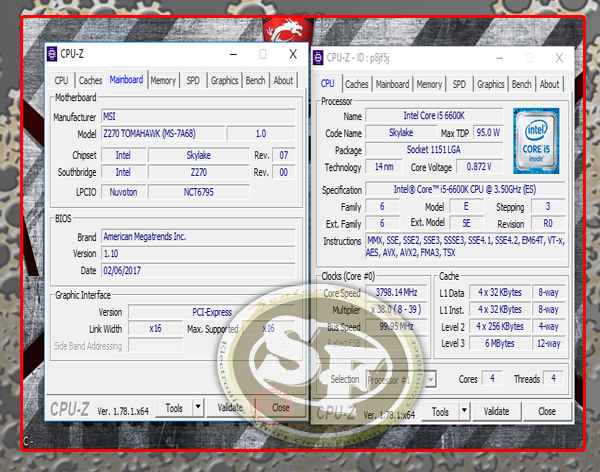Screen dimensions: 600x472
Task: Click the Revision value R0
Action: tap(548, 223)
